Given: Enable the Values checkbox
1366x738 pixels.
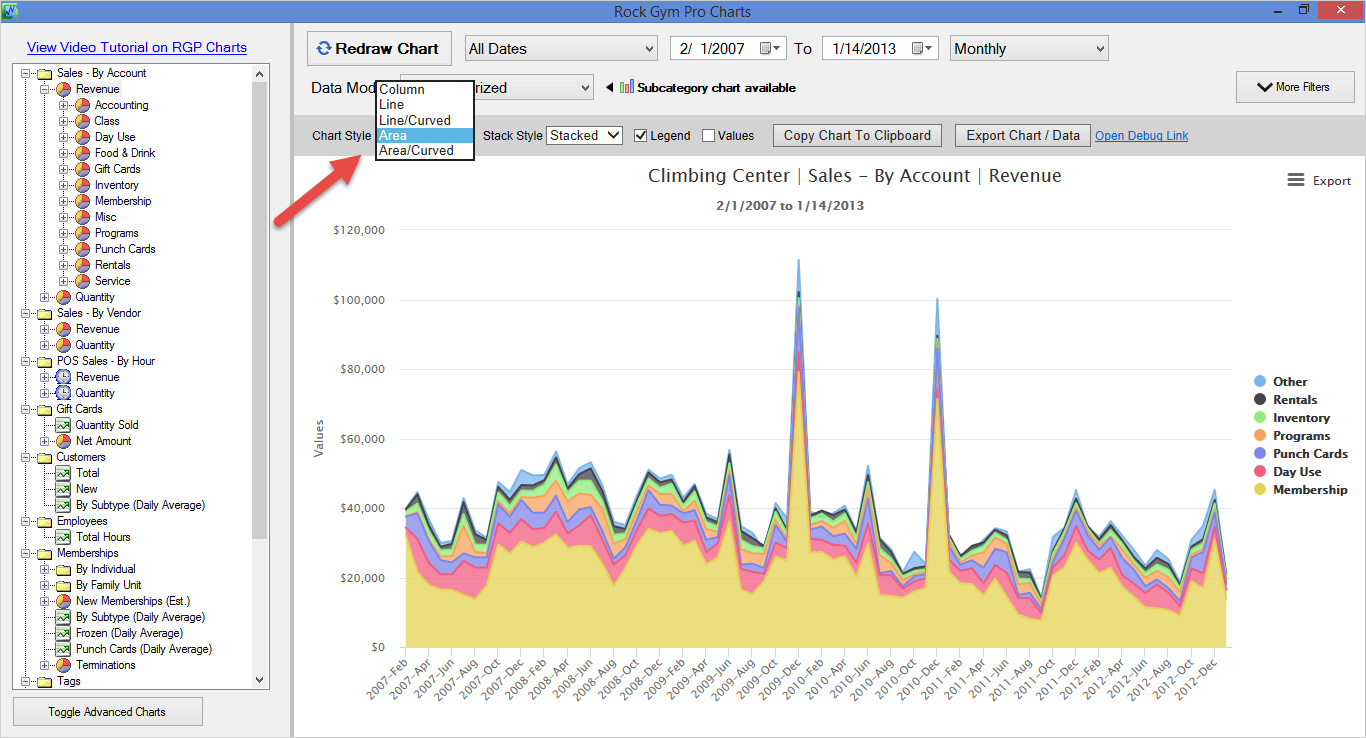Looking at the screenshot, I should point(708,136).
